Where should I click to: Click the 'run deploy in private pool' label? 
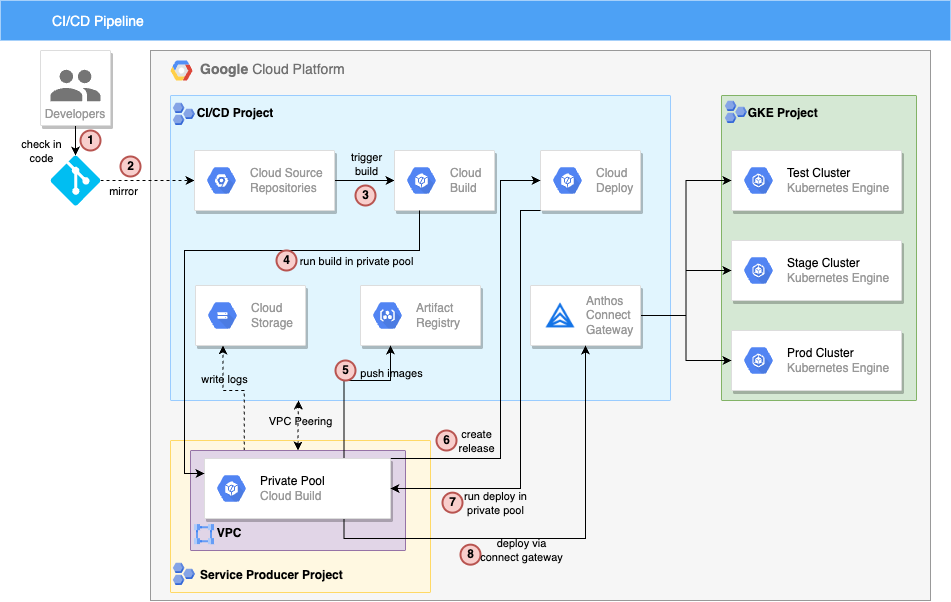(x=495, y=503)
